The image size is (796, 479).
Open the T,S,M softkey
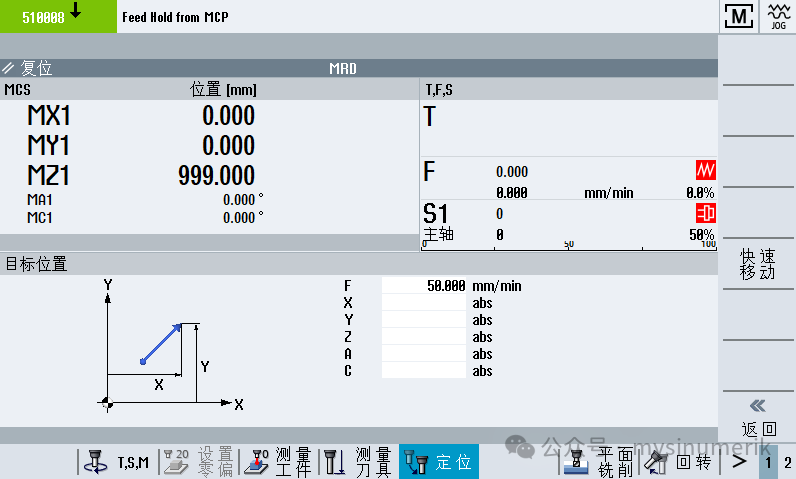click(118, 462)
